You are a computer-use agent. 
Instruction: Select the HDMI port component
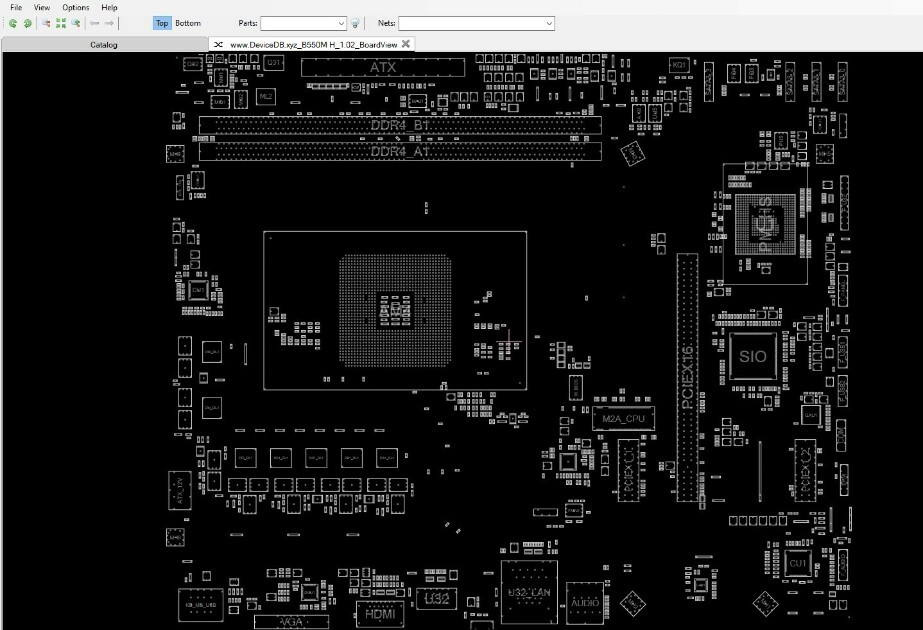tap(380, 614)
